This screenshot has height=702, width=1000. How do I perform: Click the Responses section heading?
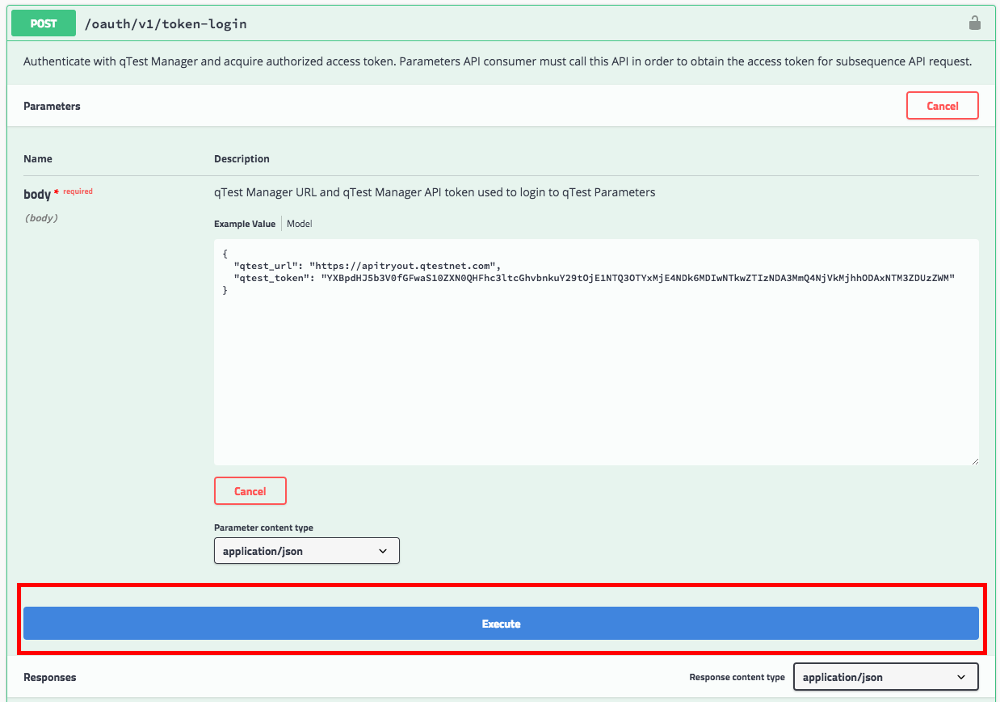coord(50,677)
